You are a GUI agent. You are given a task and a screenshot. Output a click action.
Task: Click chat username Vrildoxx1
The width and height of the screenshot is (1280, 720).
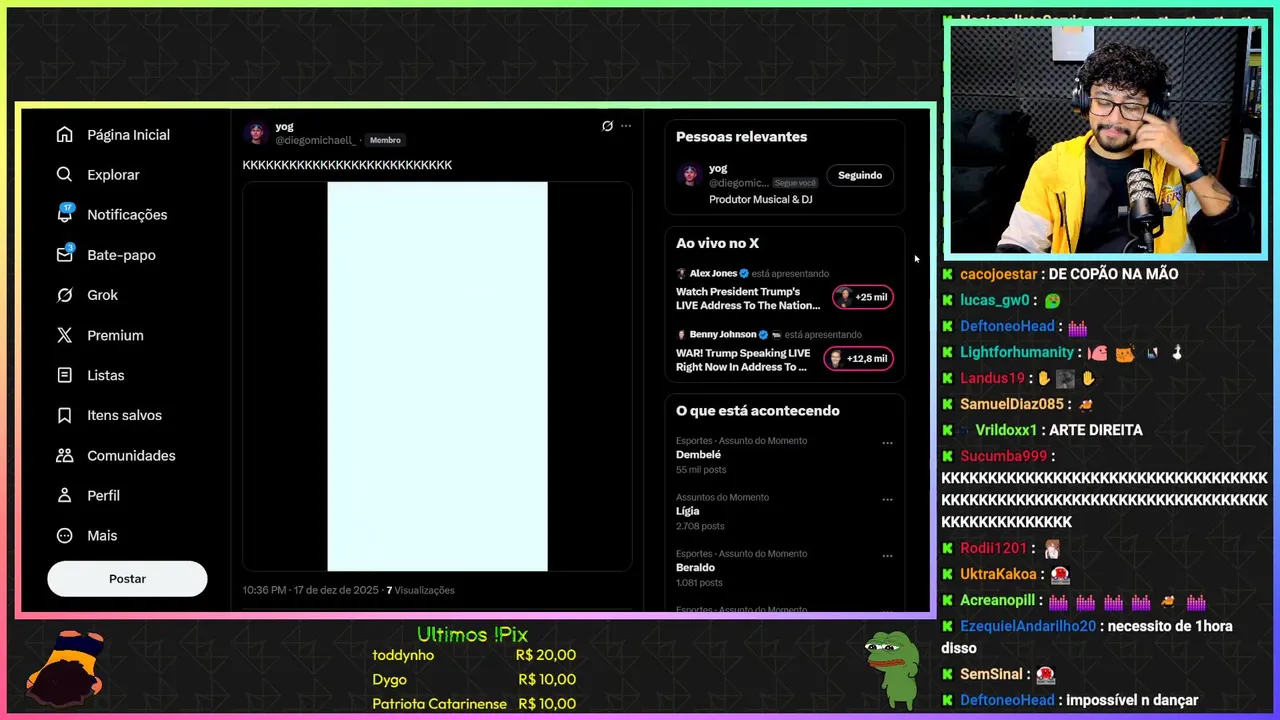[x=1006, y=430]
